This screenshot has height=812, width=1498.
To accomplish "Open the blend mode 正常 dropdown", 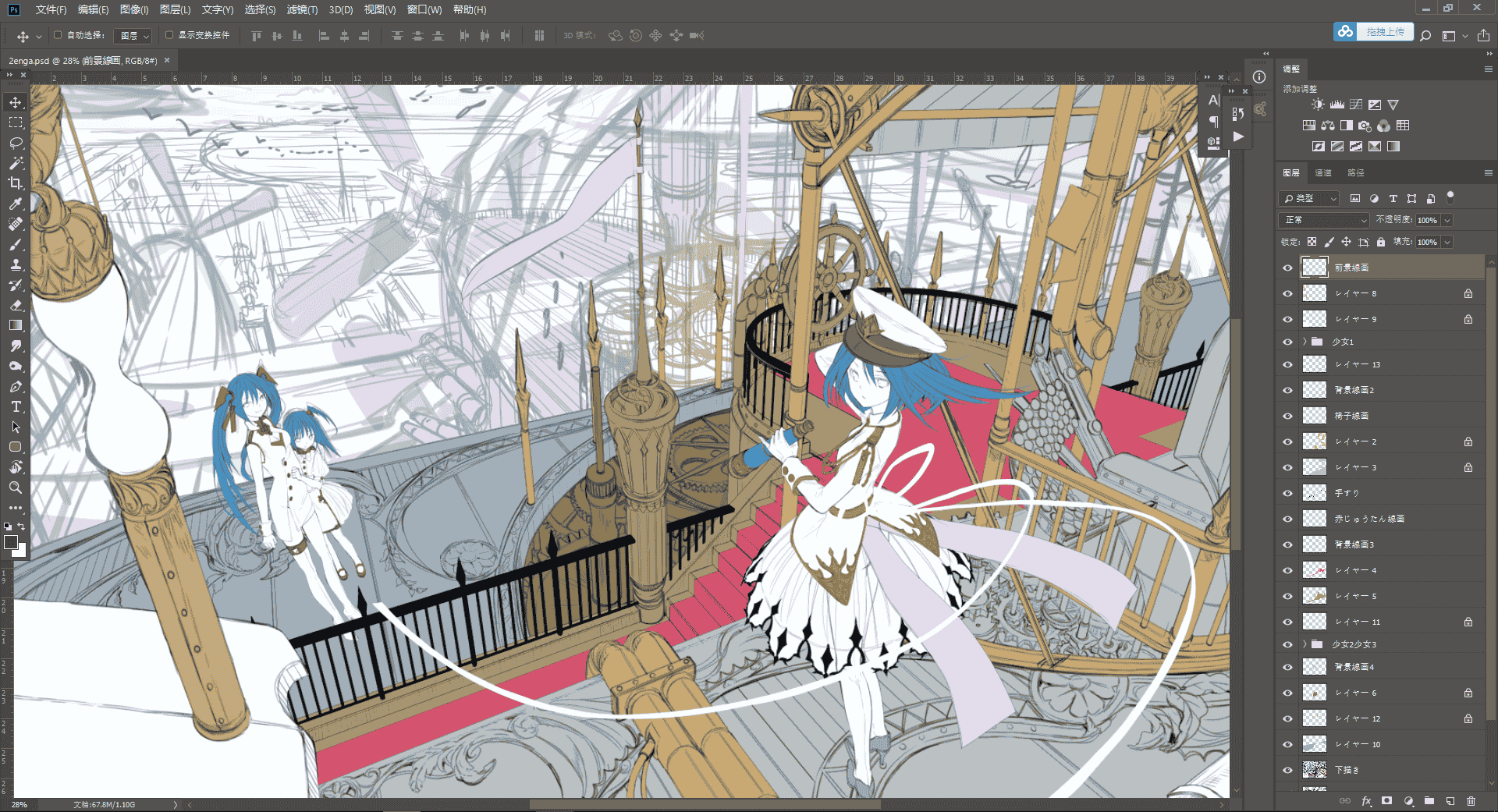I will point(1324,220).
